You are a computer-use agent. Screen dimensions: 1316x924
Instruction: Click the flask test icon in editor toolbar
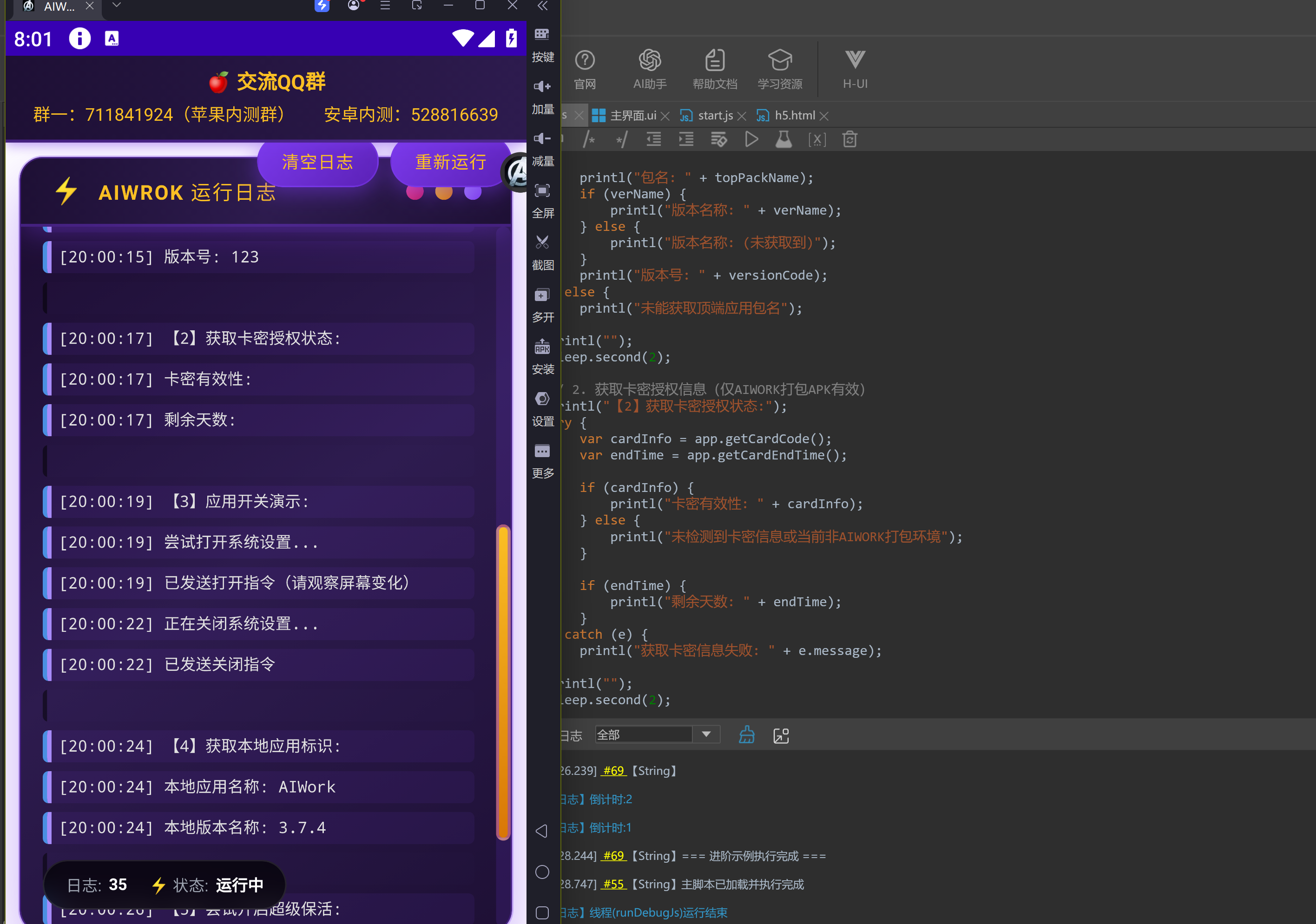click(x=783, y=139)
